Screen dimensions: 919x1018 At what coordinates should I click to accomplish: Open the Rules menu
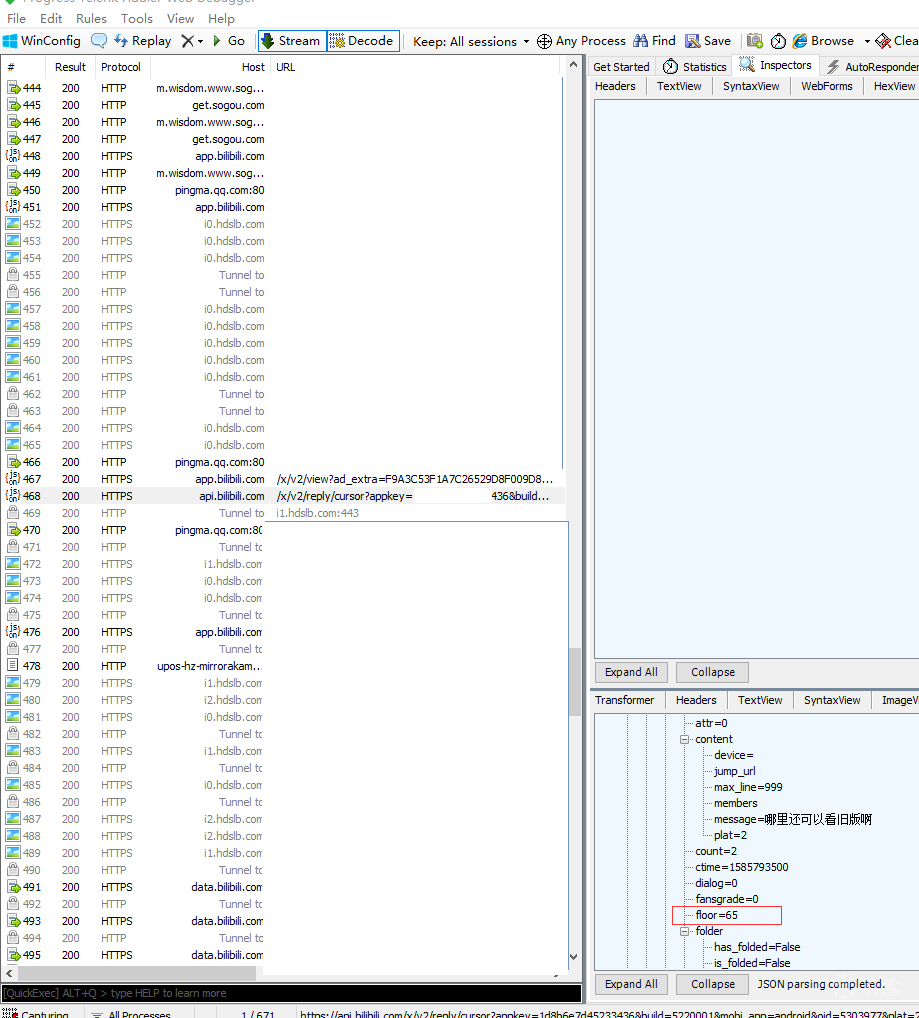coord(91,19)
